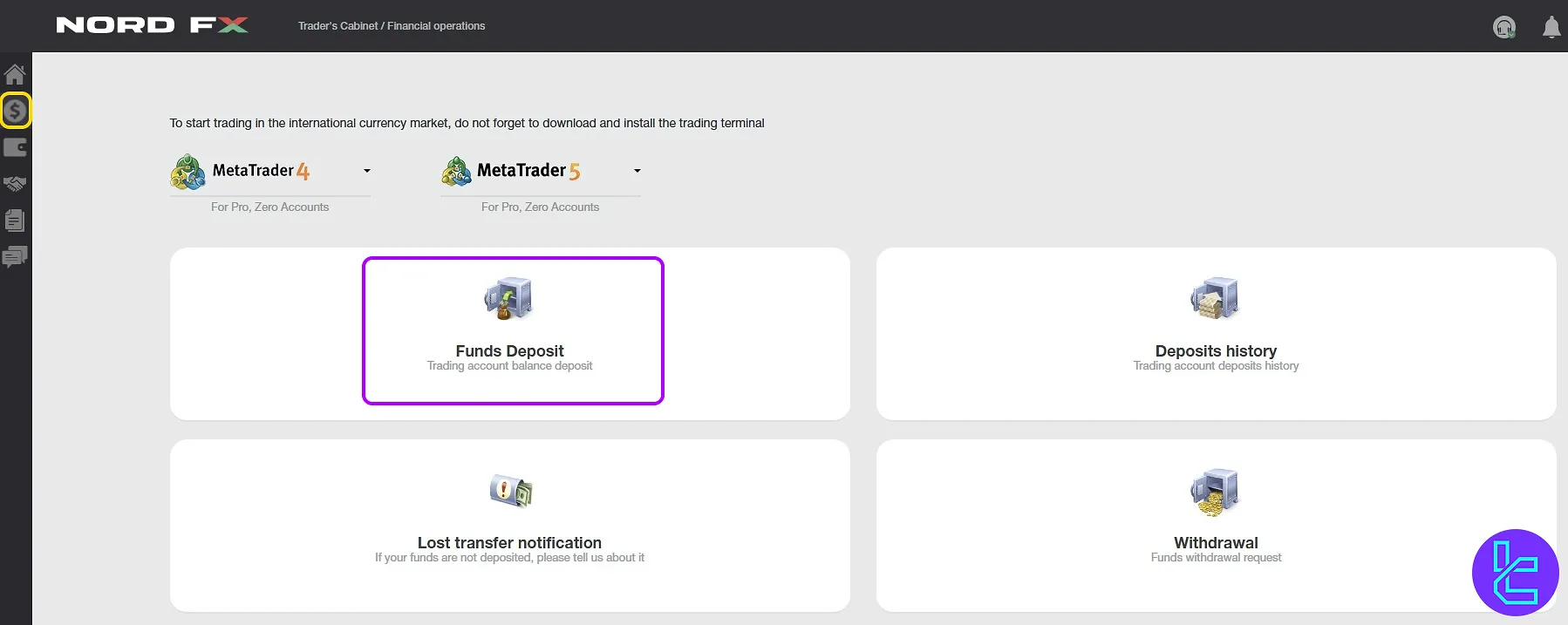Click 'Funds withdrawal request' text
The width and height of the screenshot is (1568, 625).
(x=1216, y=558)
